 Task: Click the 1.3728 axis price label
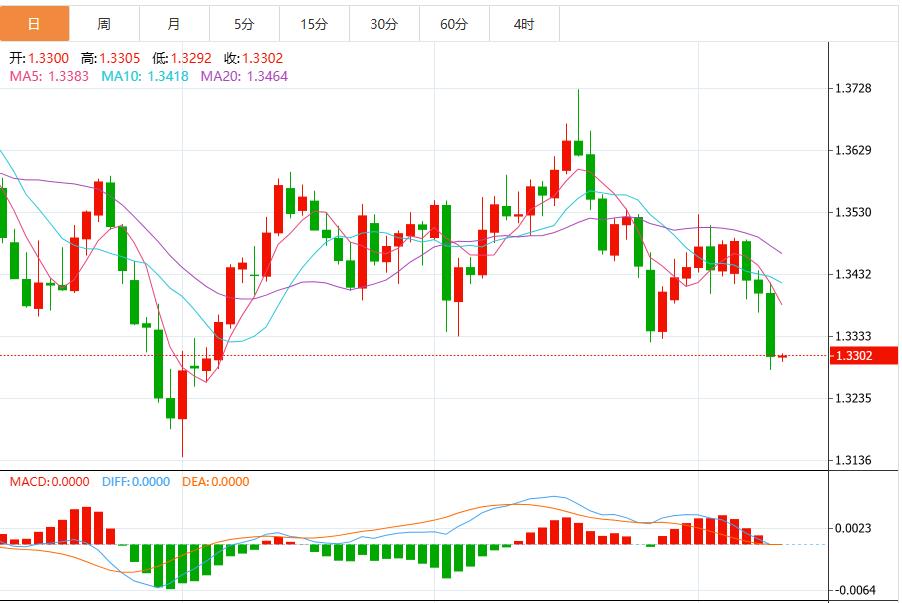pos(854,89)
